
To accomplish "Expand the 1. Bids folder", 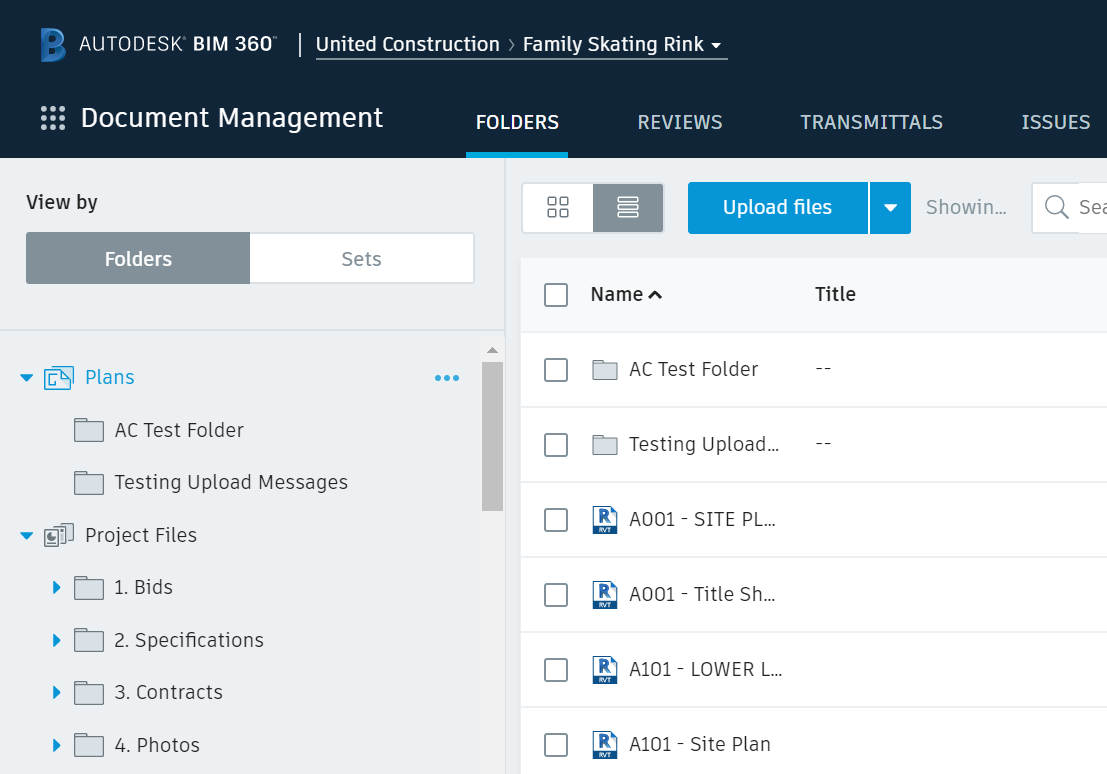I will (57, 587).
